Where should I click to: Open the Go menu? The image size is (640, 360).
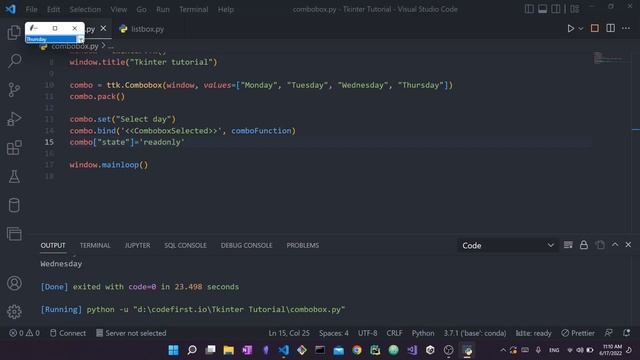pos(141,9)
